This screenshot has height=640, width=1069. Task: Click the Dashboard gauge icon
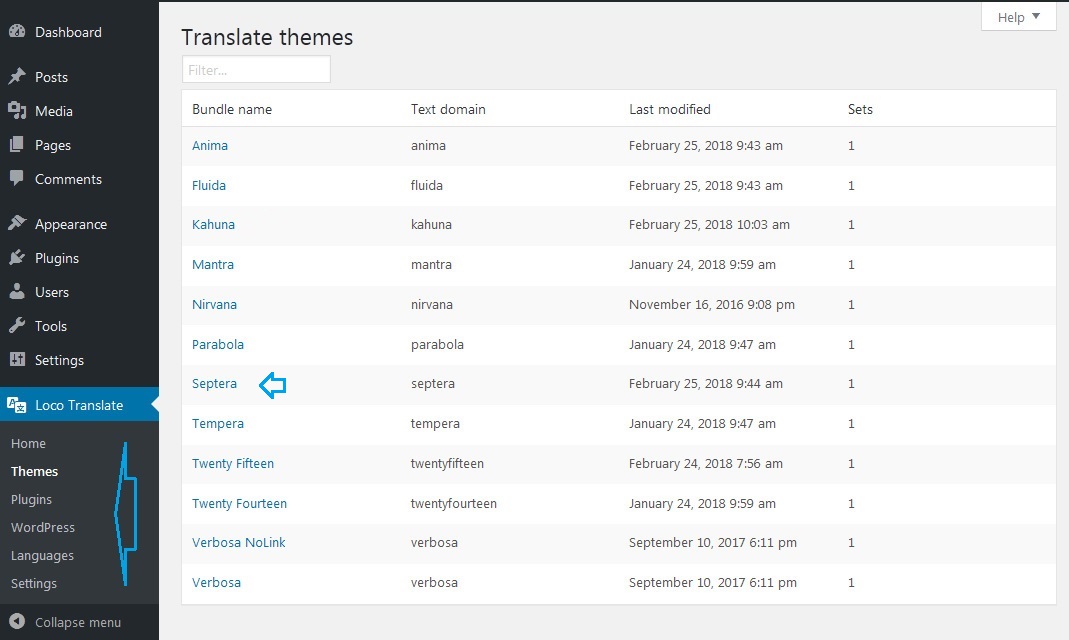17,31
